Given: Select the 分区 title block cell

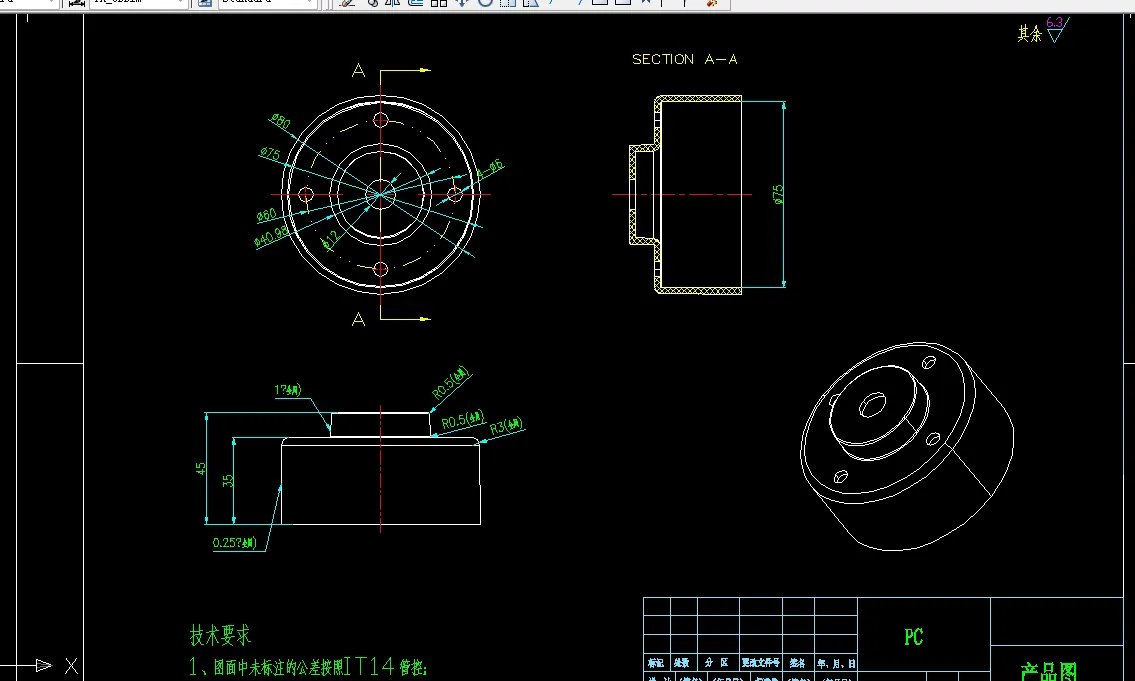Looking at the screenshot, I should (717, 663).
